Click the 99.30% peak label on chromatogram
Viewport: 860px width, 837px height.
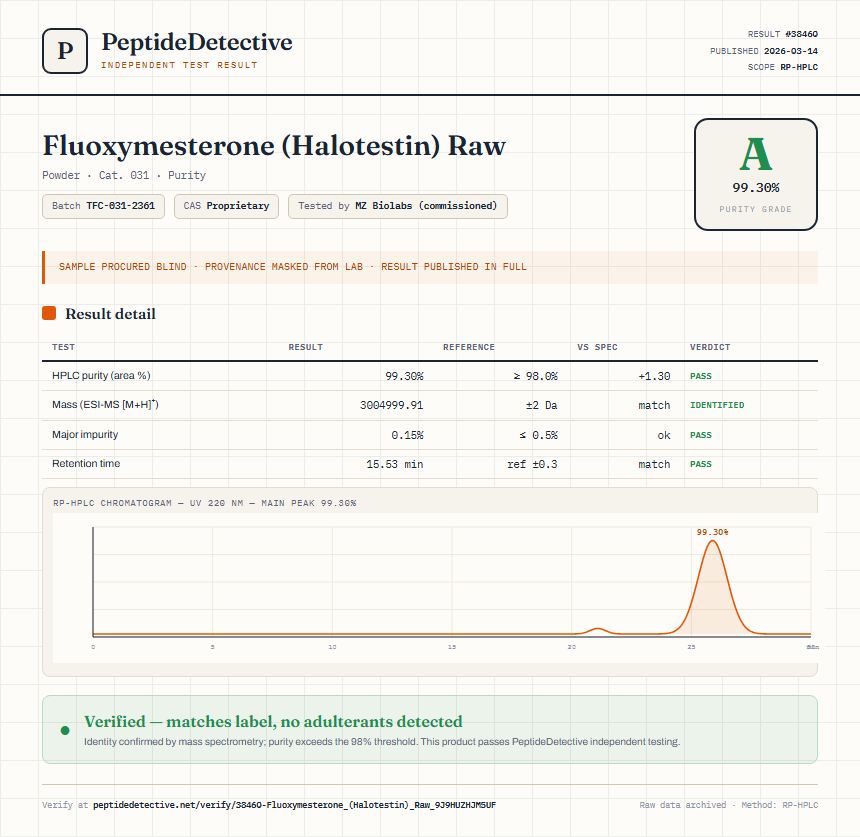pos(712,532)
